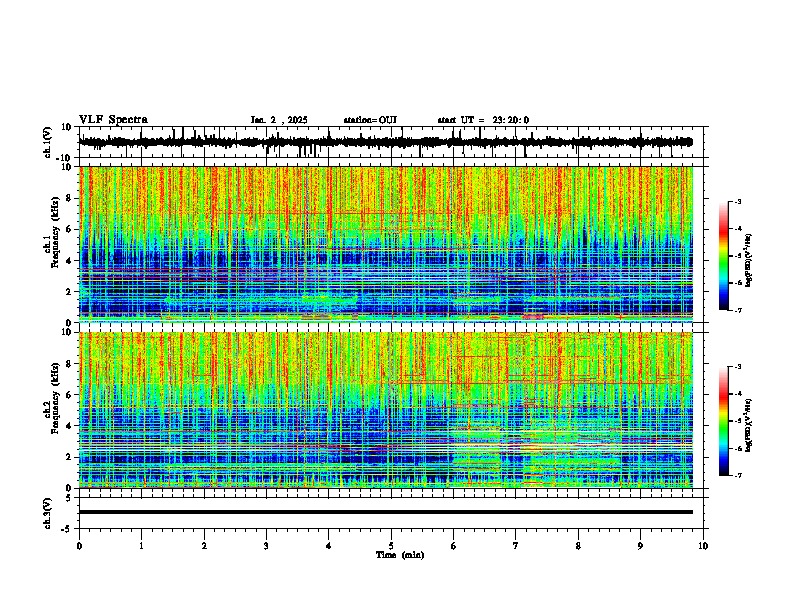Click the ch.2 colorbar log(PSD) unit label
The width and height of the screenshot is (792, 612).
tap(748, 425)
